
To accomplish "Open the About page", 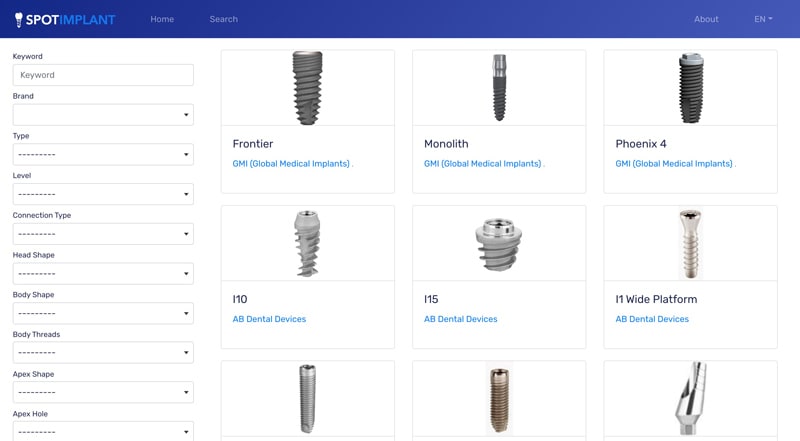I will tap(706, 19).
